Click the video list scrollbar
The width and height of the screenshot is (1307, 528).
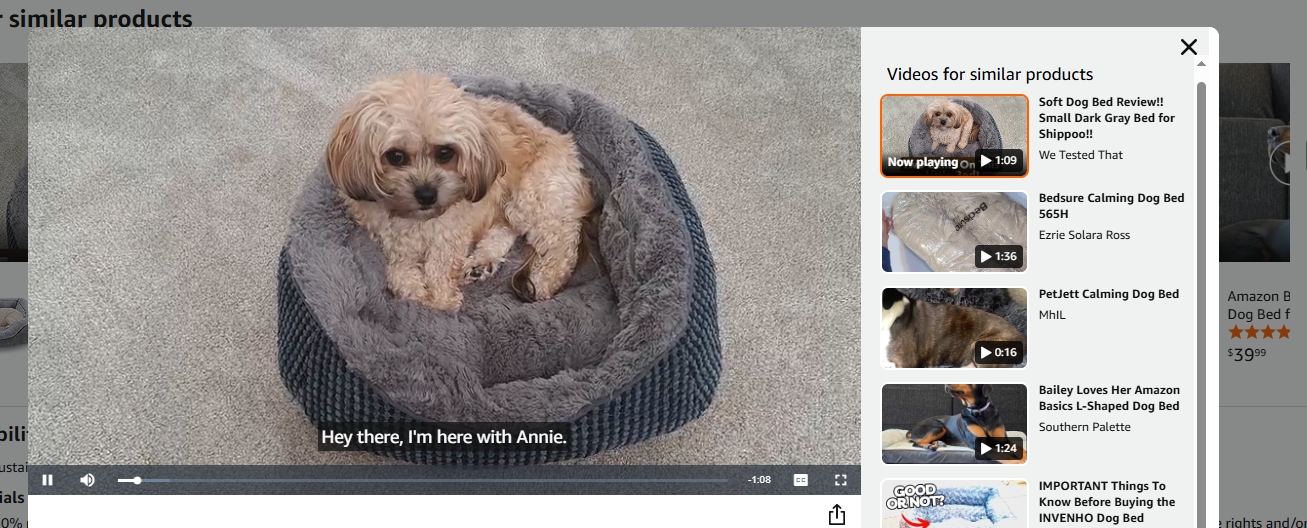1201,300
